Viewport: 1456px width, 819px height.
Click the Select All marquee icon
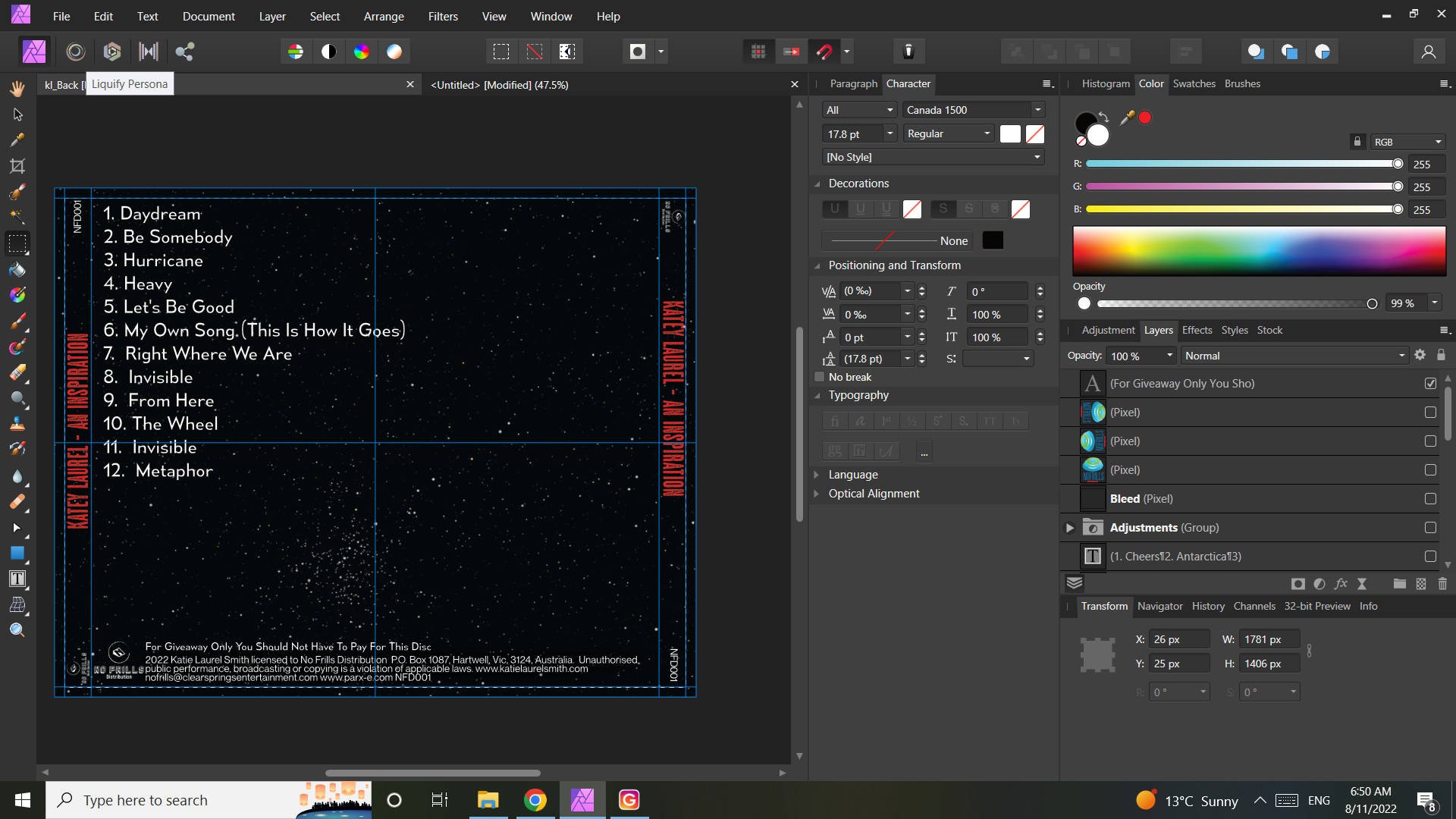click(x=501, y=52)
